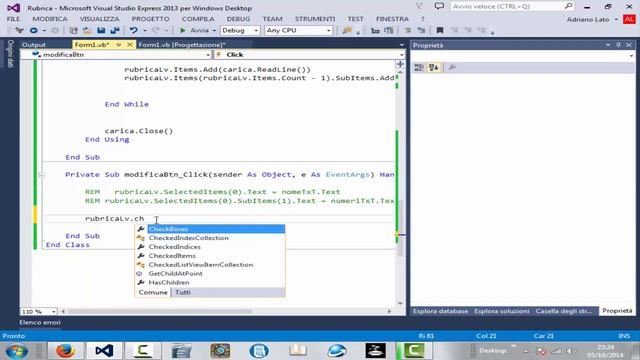
Task: Open the Windows Start orb
Action: coord(17,351)
